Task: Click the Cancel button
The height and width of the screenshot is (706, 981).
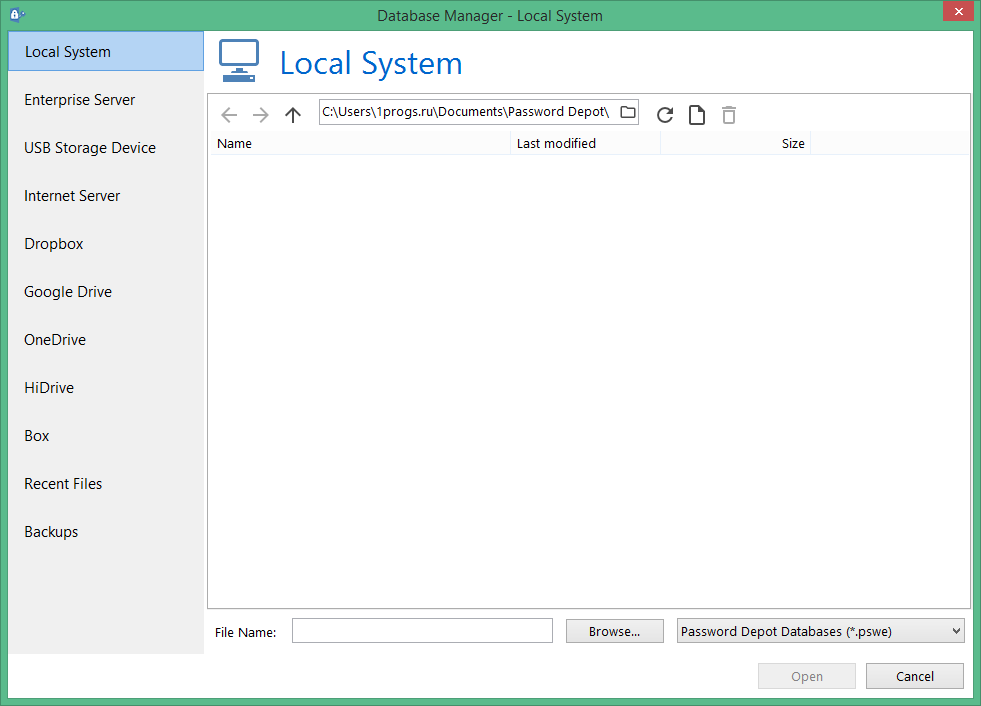Action: pos(914,677)
